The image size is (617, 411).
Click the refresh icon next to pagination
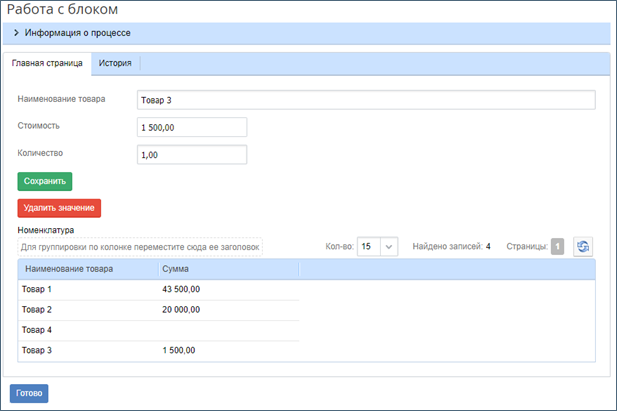(x=583, y=246)
